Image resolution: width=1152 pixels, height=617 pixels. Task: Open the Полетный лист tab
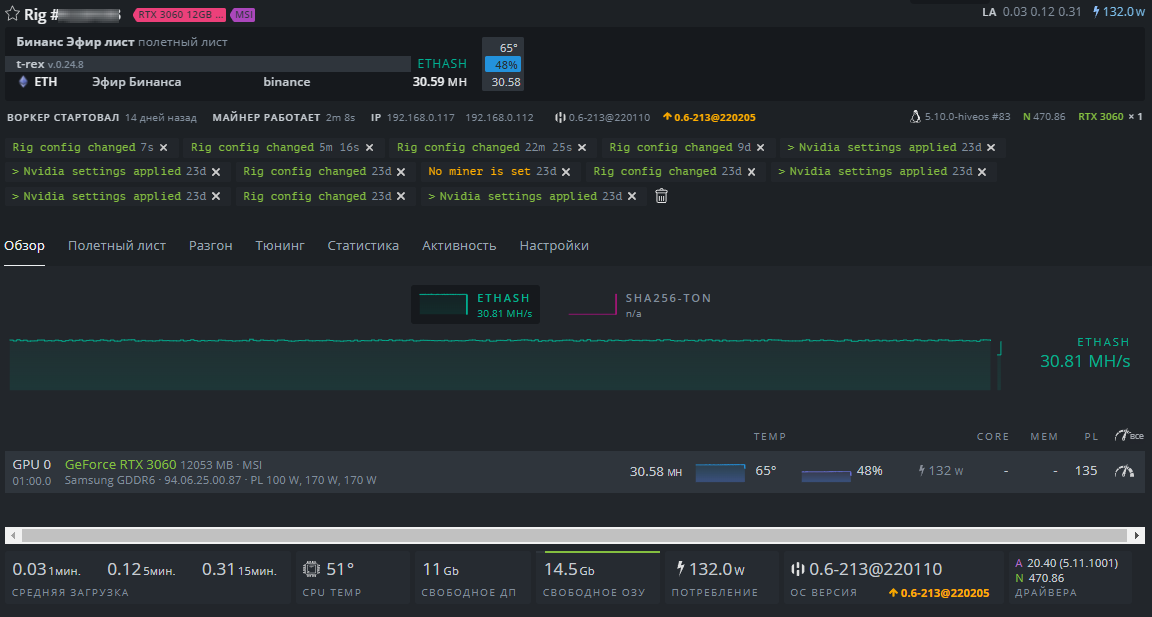(117, 246)
